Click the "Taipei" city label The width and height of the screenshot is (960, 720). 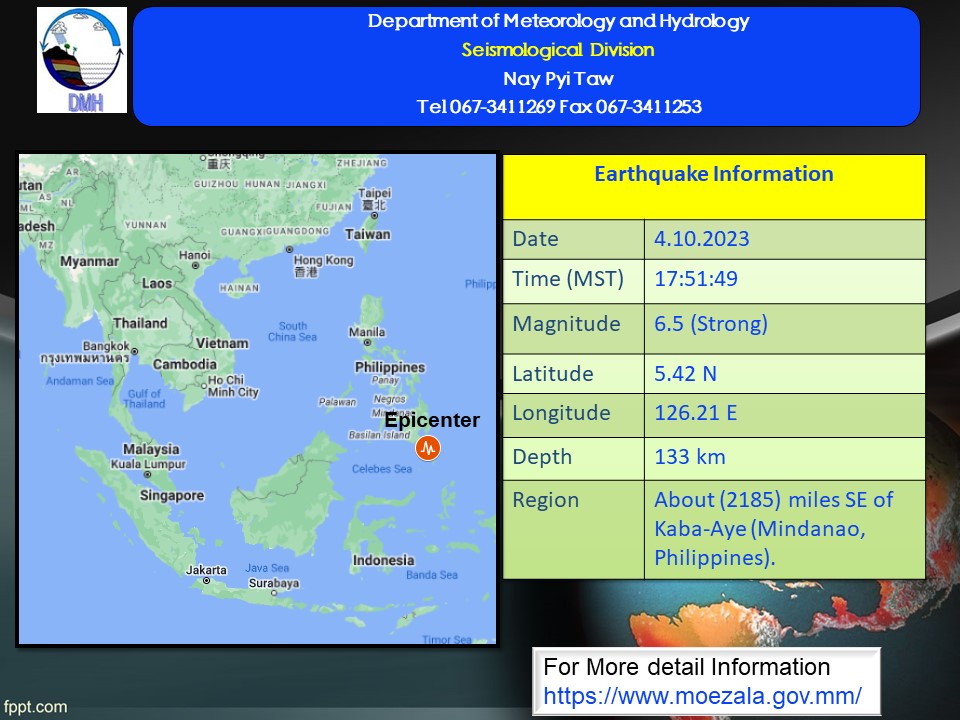(x=374, y=193)
